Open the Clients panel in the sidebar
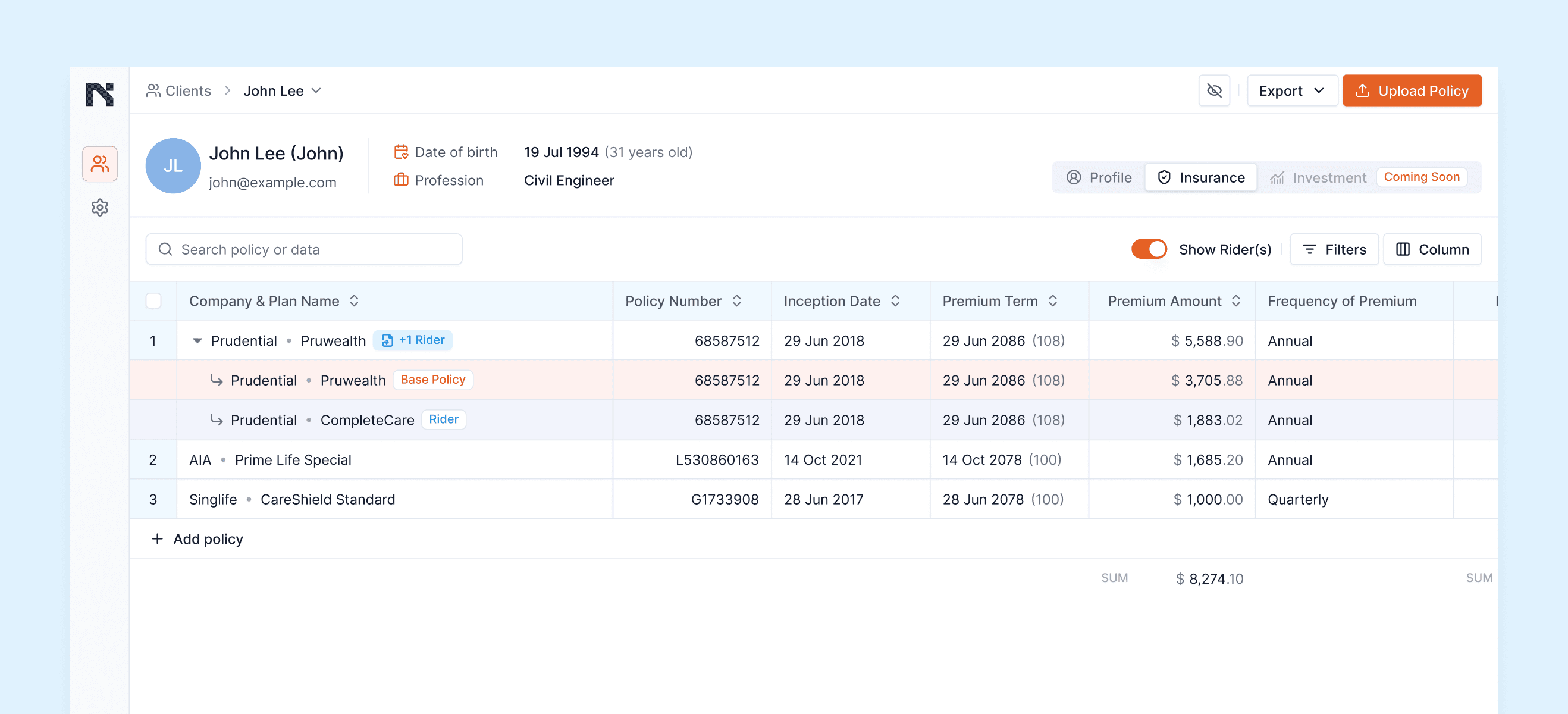The width and height of the screenshot is (1568, 714). pos(99,163)
